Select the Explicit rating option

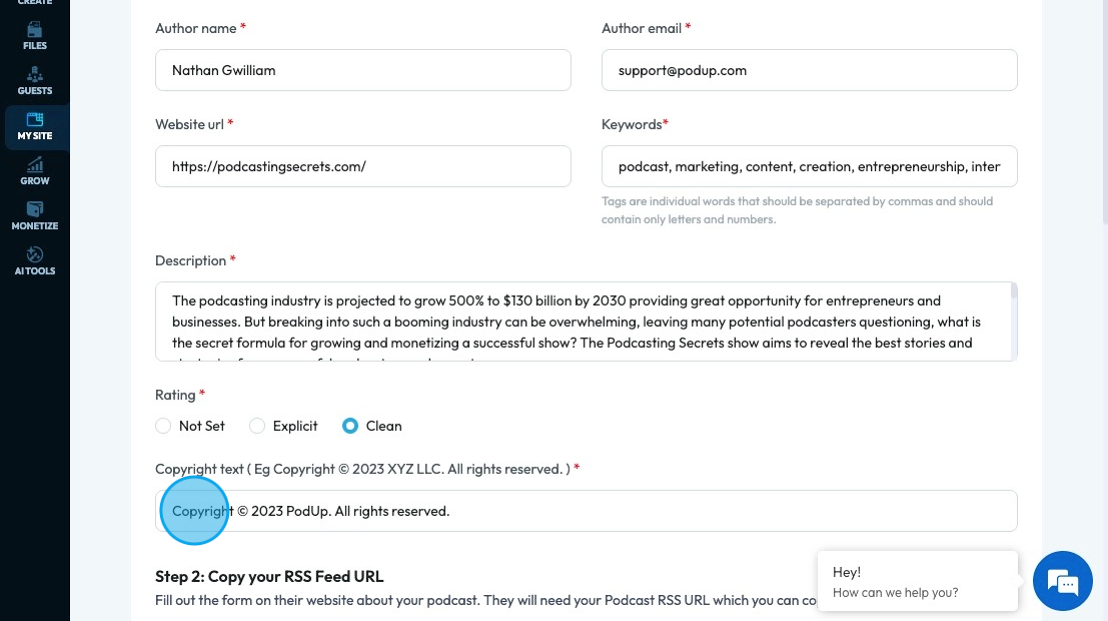point(258,426)
